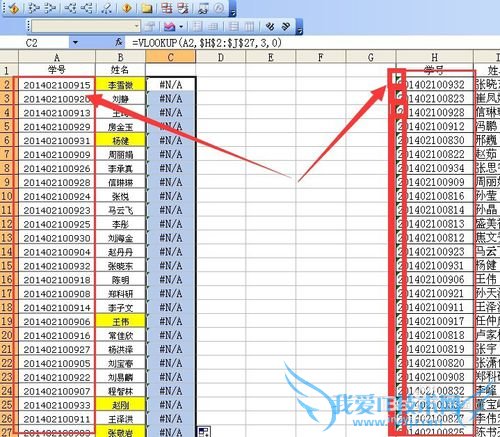This screenshot has height=437, width=500.
Task: Select cell A2 with 201402100915
Action: [x=57, y=85]
